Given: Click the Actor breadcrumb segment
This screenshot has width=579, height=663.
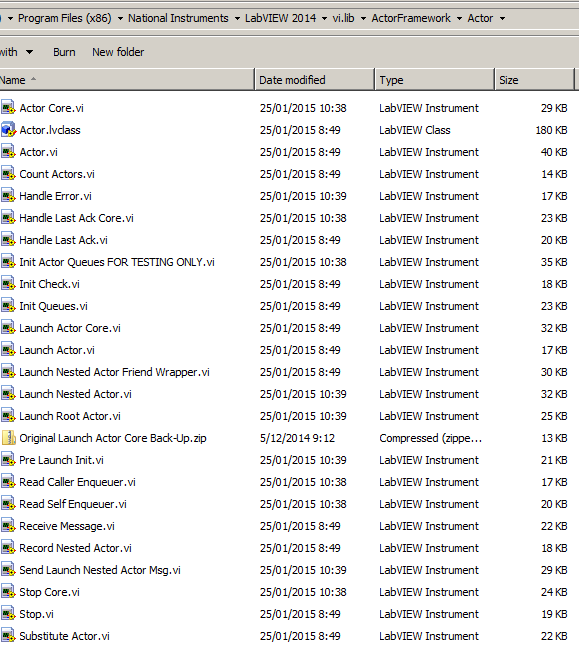Looking at the screenshot, I should 480,18.
